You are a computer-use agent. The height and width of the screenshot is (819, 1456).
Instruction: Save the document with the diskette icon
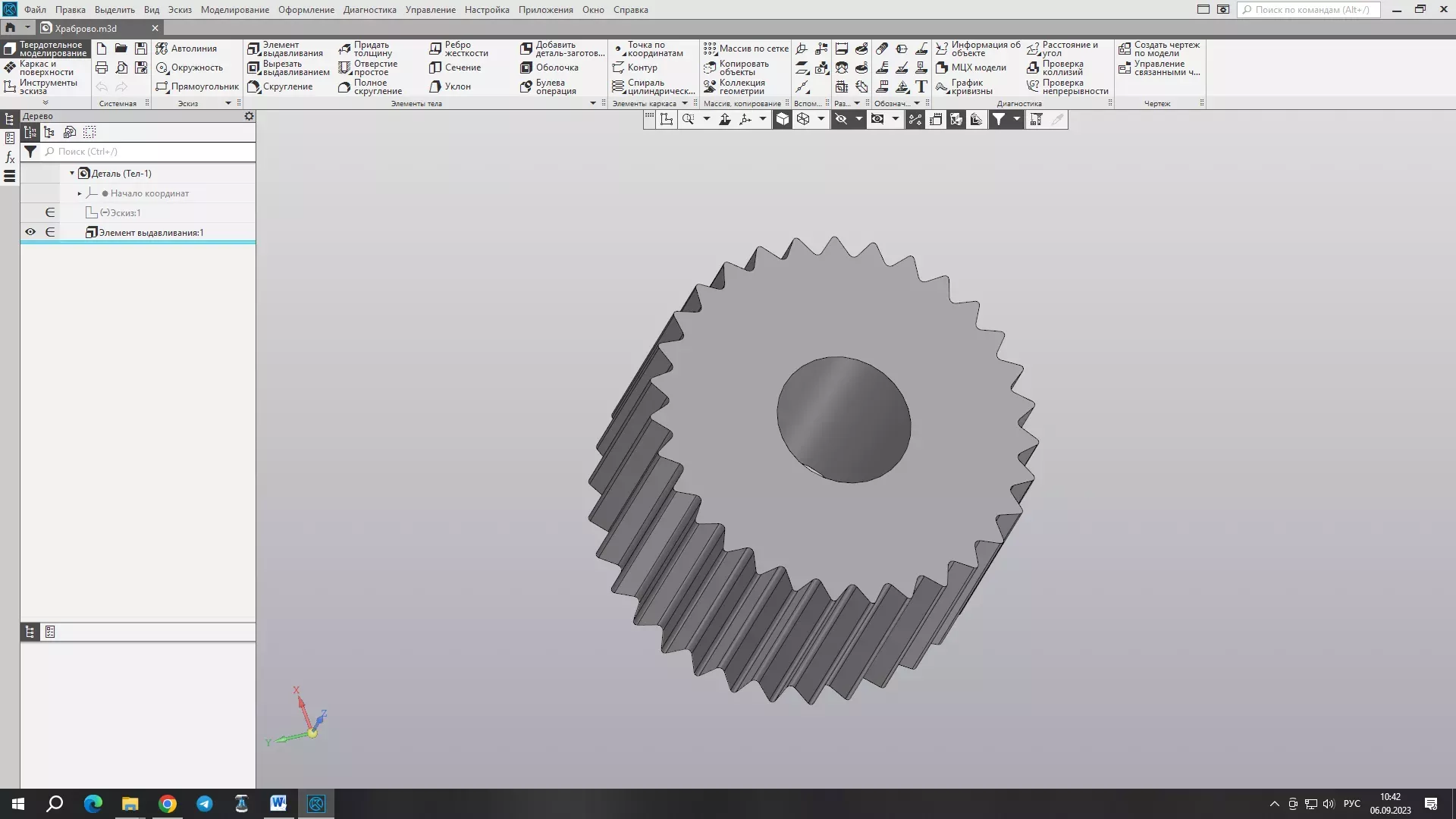point(141,49)
